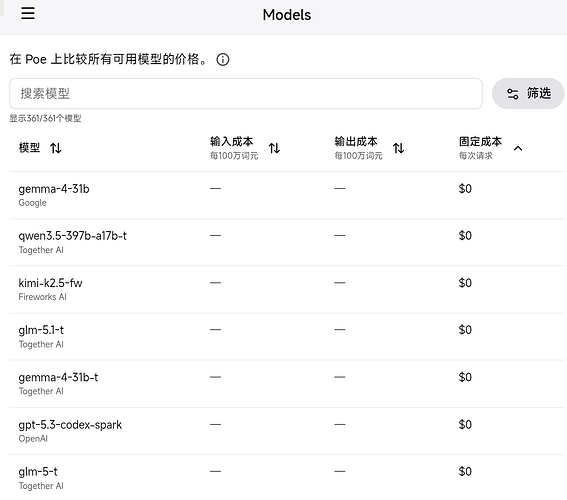Click Google provider under gemma-4-31b

33,203
